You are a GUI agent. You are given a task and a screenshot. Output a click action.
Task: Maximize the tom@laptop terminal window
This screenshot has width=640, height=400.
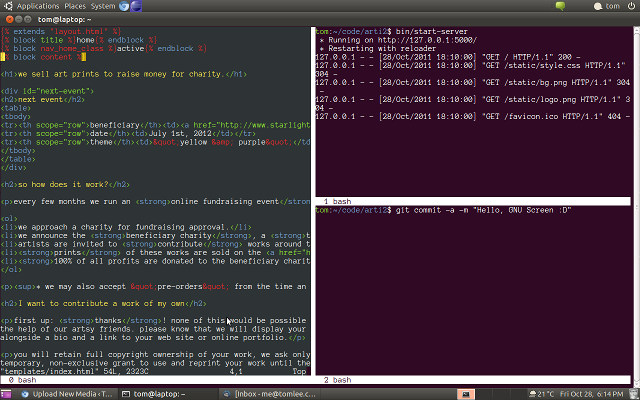pyautogui.click(x=28, y=19)
